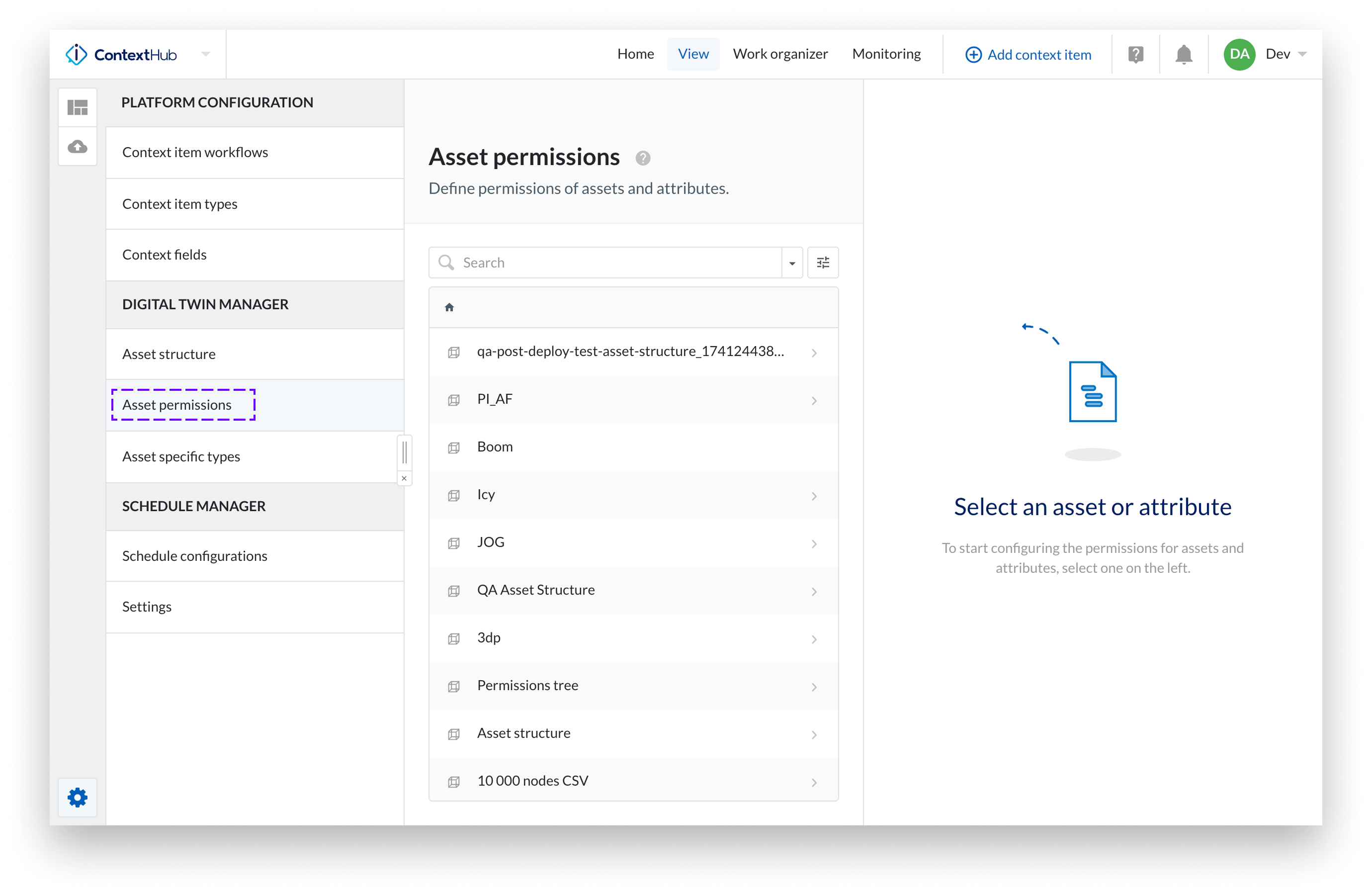Expand the PI_AF asset chevron

click(x=814, y=400)
